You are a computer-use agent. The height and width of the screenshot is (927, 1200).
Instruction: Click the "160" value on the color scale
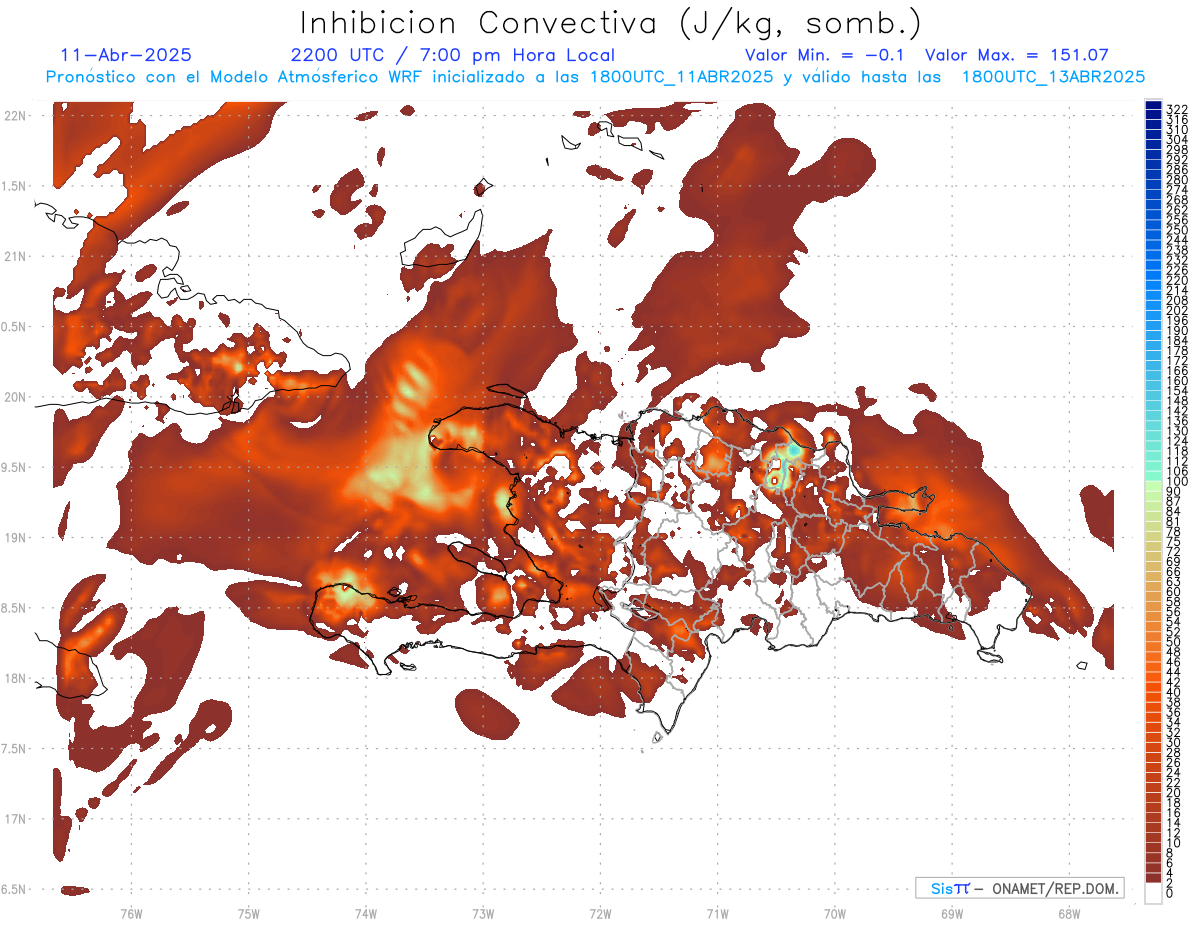[1177, 381]
